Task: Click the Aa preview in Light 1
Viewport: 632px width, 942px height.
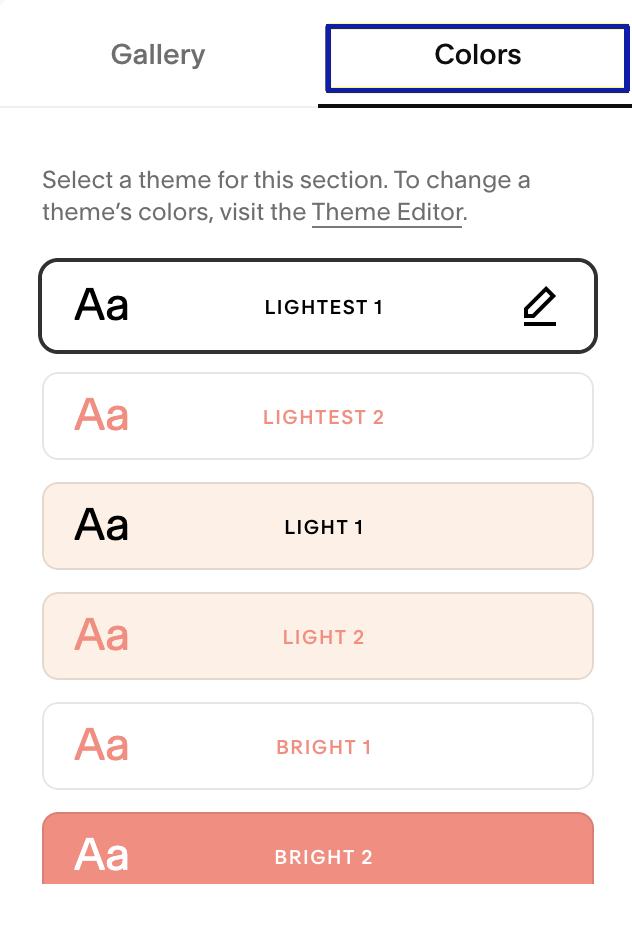Action: 102,524
